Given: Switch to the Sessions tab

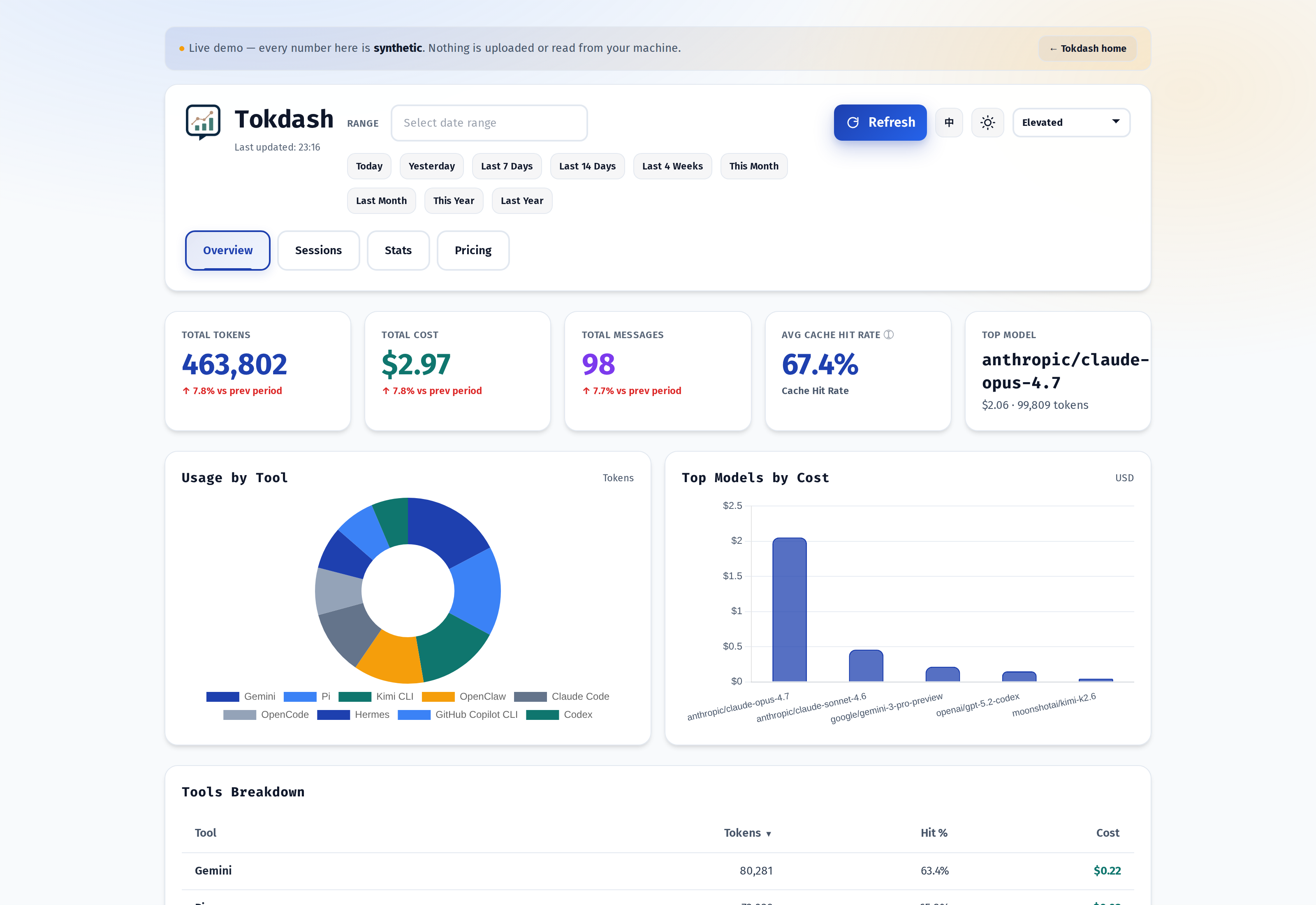Looking at the screenshot, I should point(319,250).
